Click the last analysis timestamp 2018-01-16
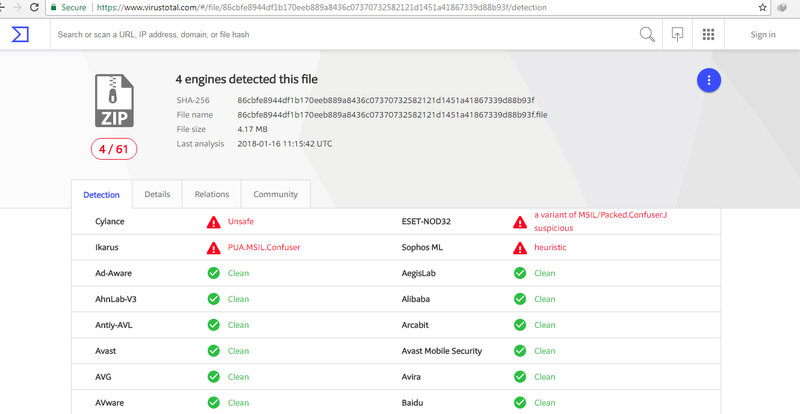 point(285,144)
